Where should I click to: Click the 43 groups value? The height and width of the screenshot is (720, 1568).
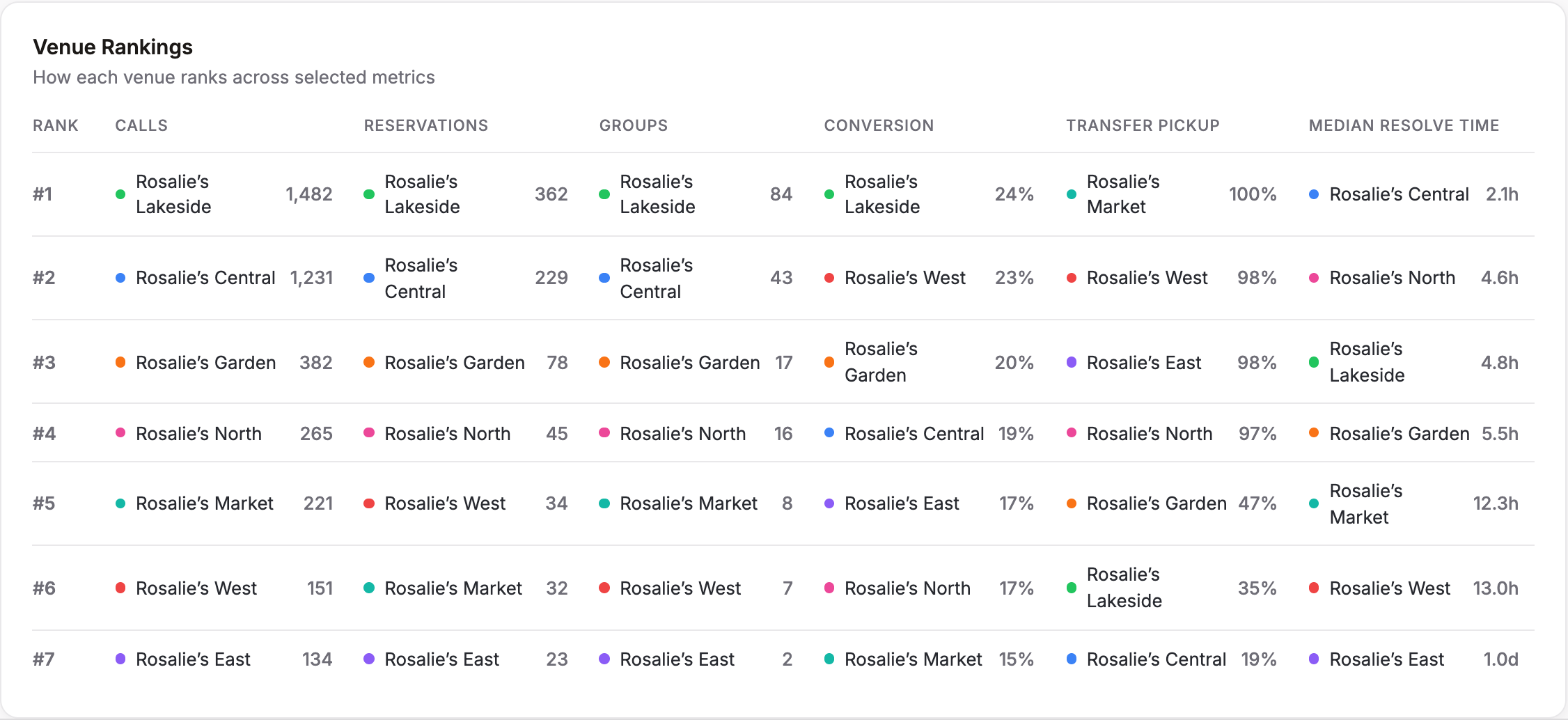click(781, 278)
